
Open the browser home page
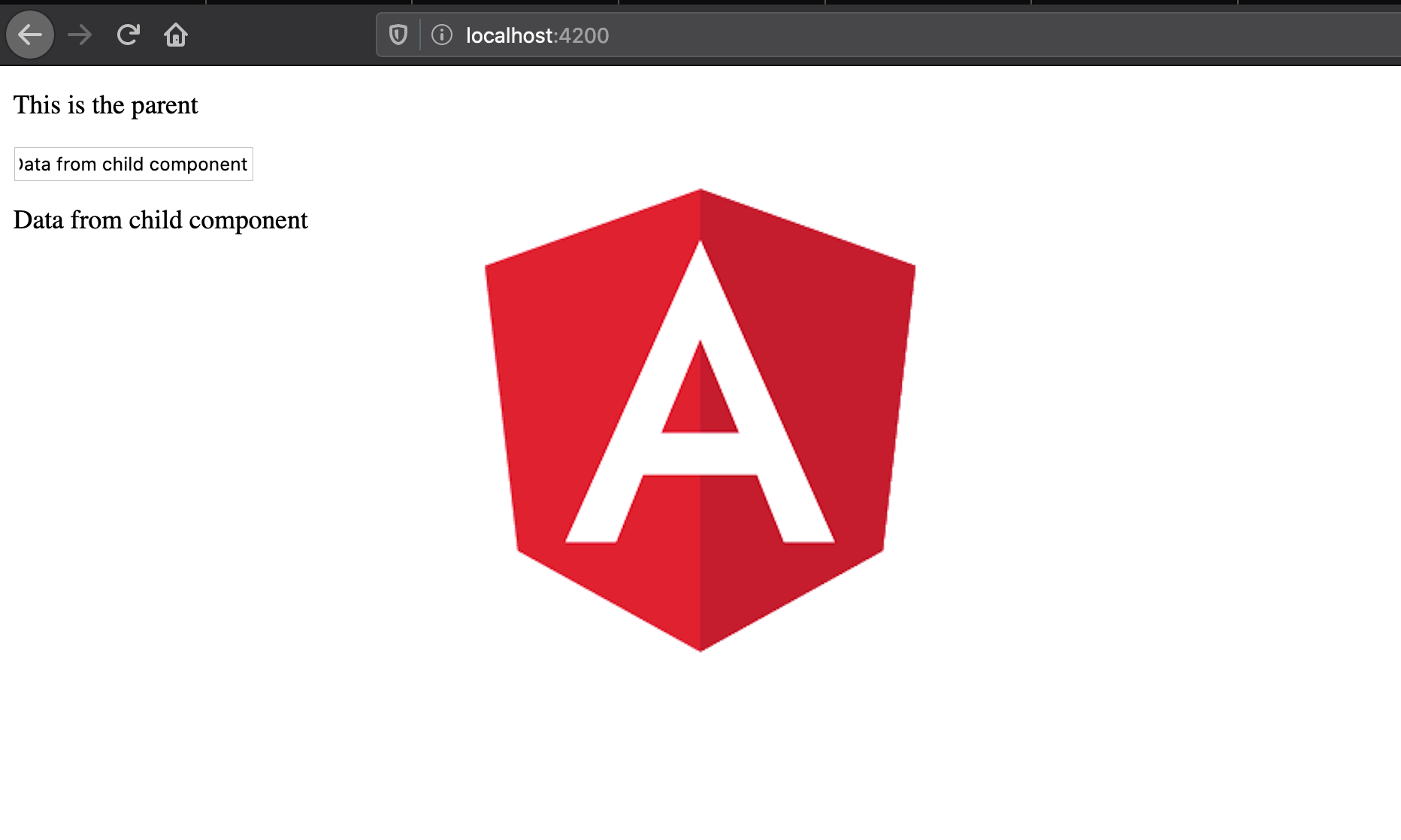click(175, 35)
